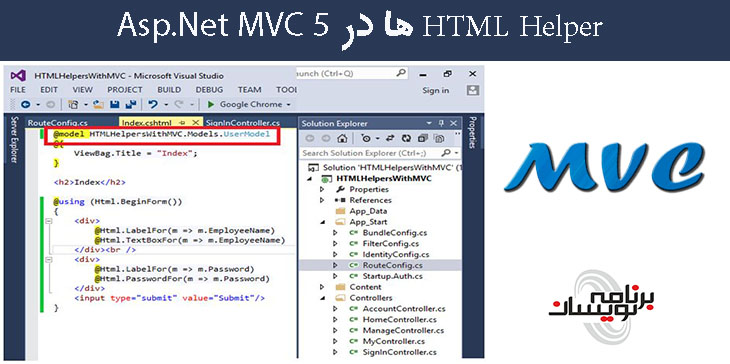The image size is (730, 364).
Task: Start debugging with the green play icon
Action: tap(211, 105)
